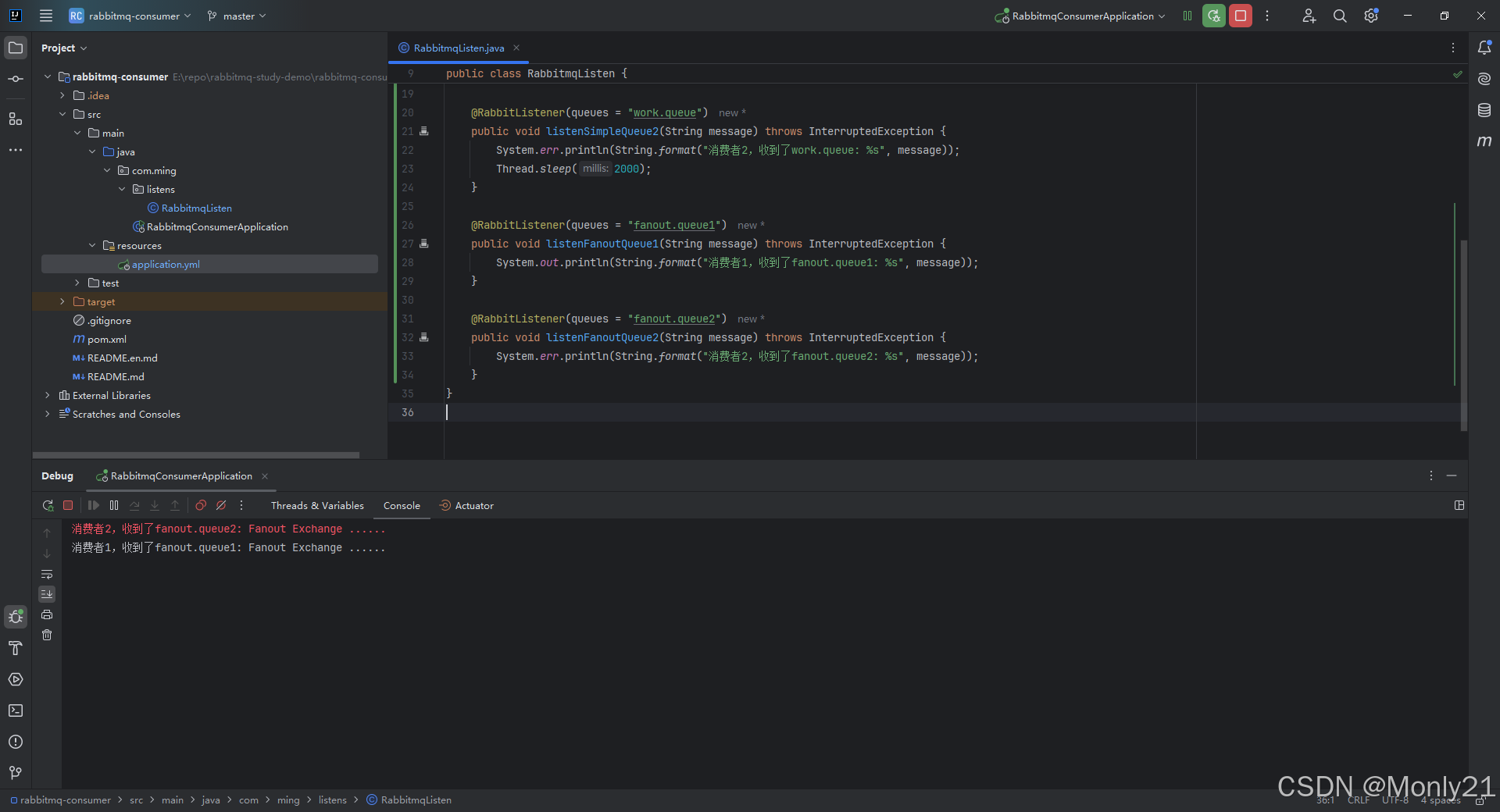1500x812 pixels.
Task: Open the RabbitmqConsumerApplication run configuration dropdown
Action: coord(1080,16)
